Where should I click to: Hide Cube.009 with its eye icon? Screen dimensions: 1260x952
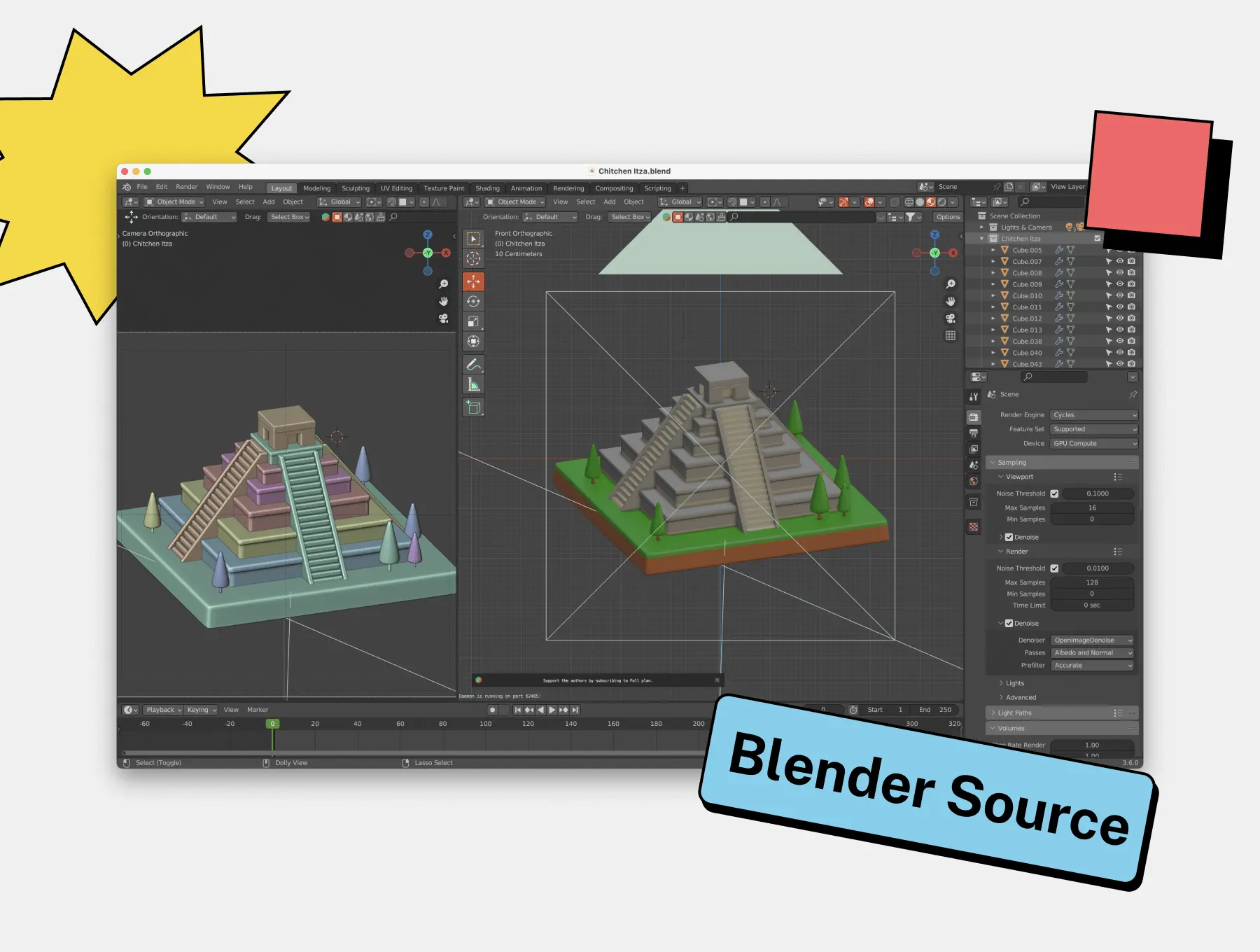click(1120, 284)
